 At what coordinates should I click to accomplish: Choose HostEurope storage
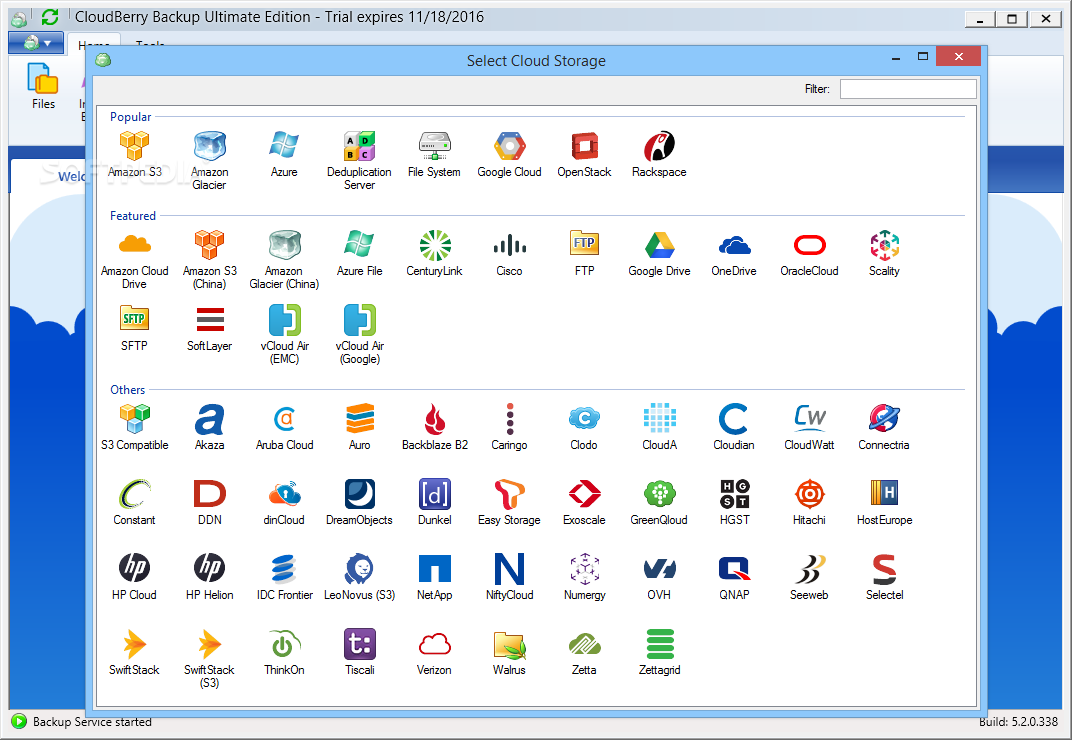[885, 503]
